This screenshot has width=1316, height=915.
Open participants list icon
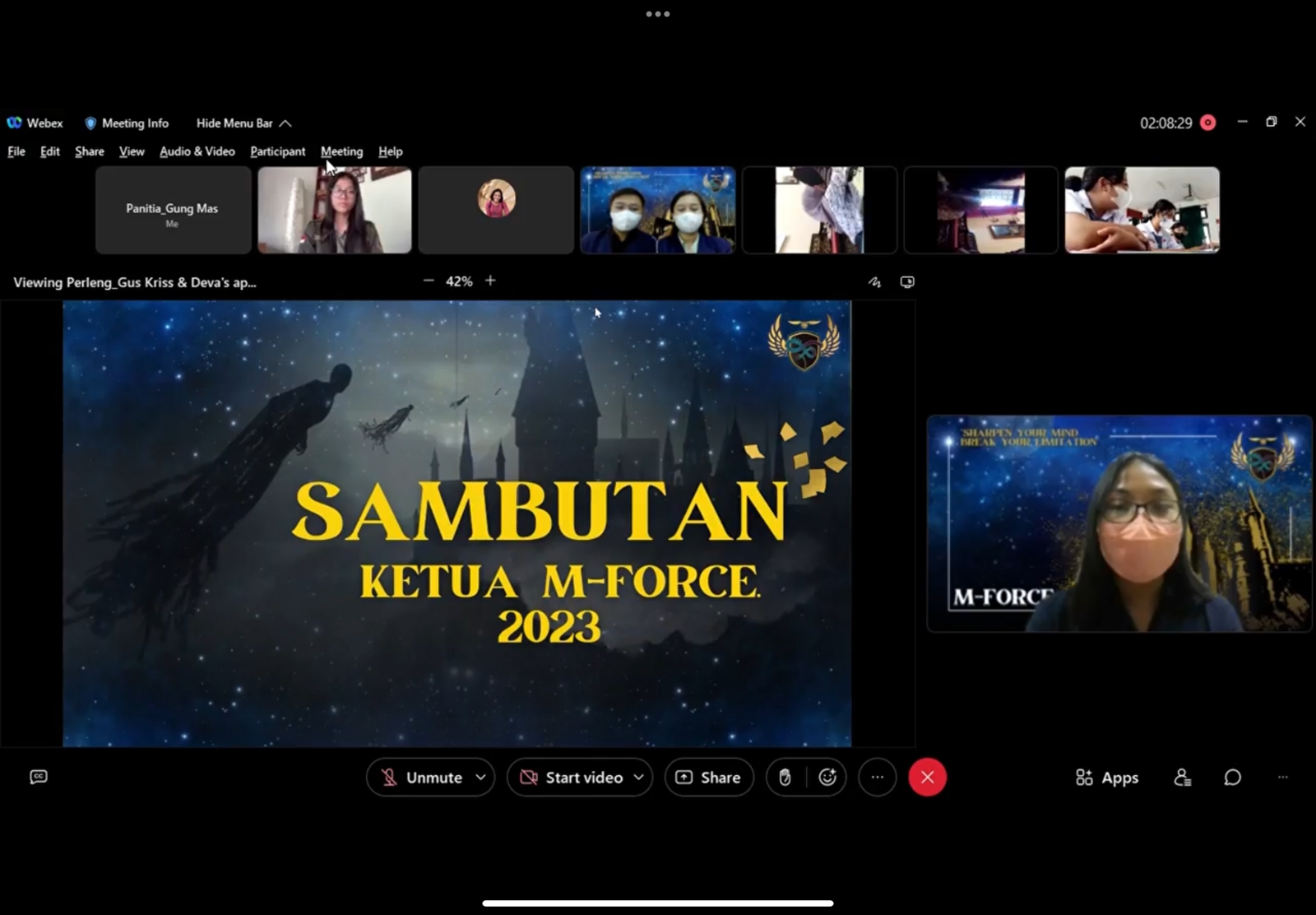click(x=1183, y=778)
